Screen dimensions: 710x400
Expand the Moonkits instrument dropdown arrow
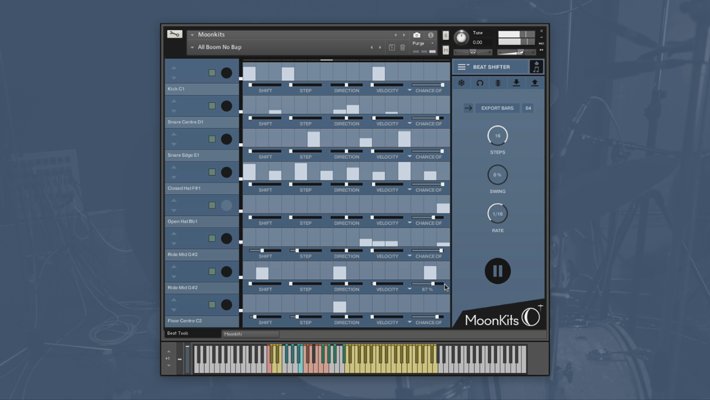pos(192,35)
